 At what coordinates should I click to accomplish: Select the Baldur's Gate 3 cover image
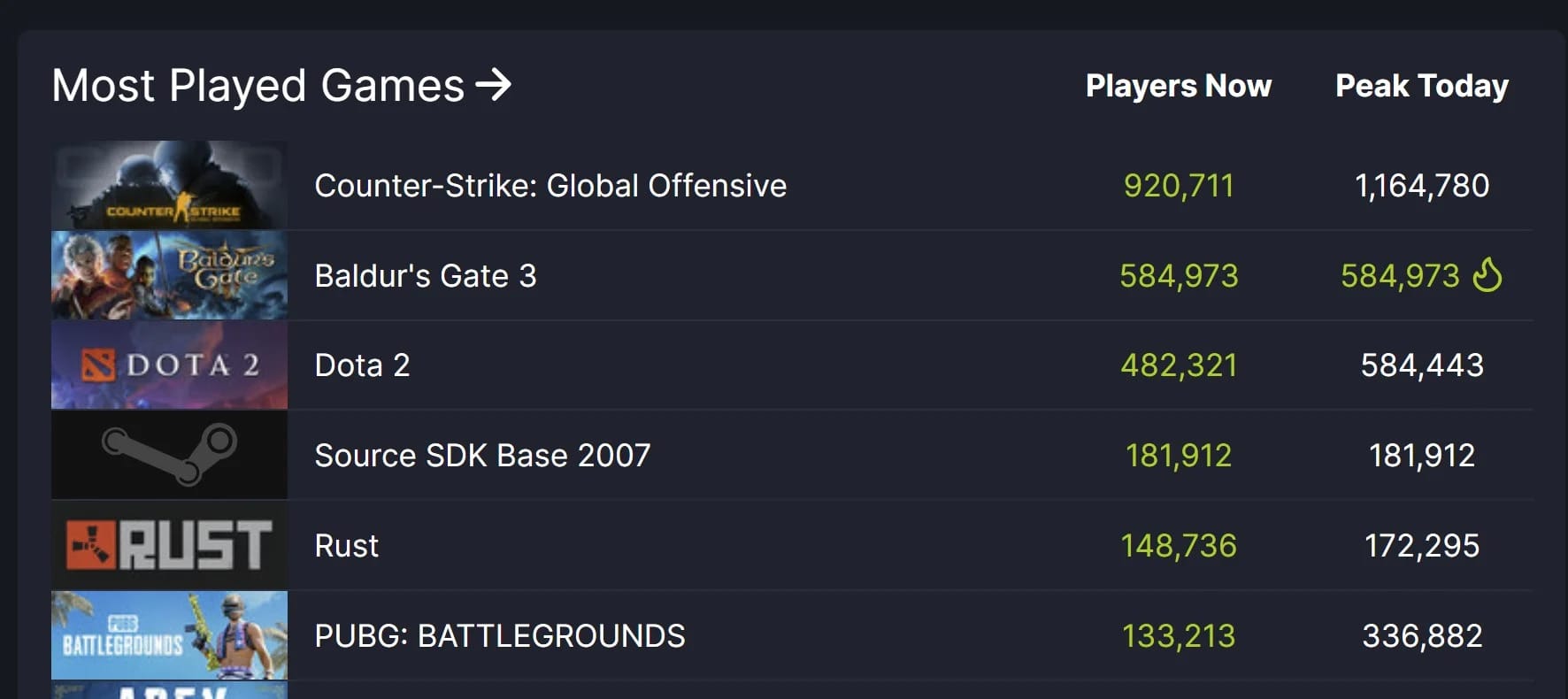coord(169,275)
